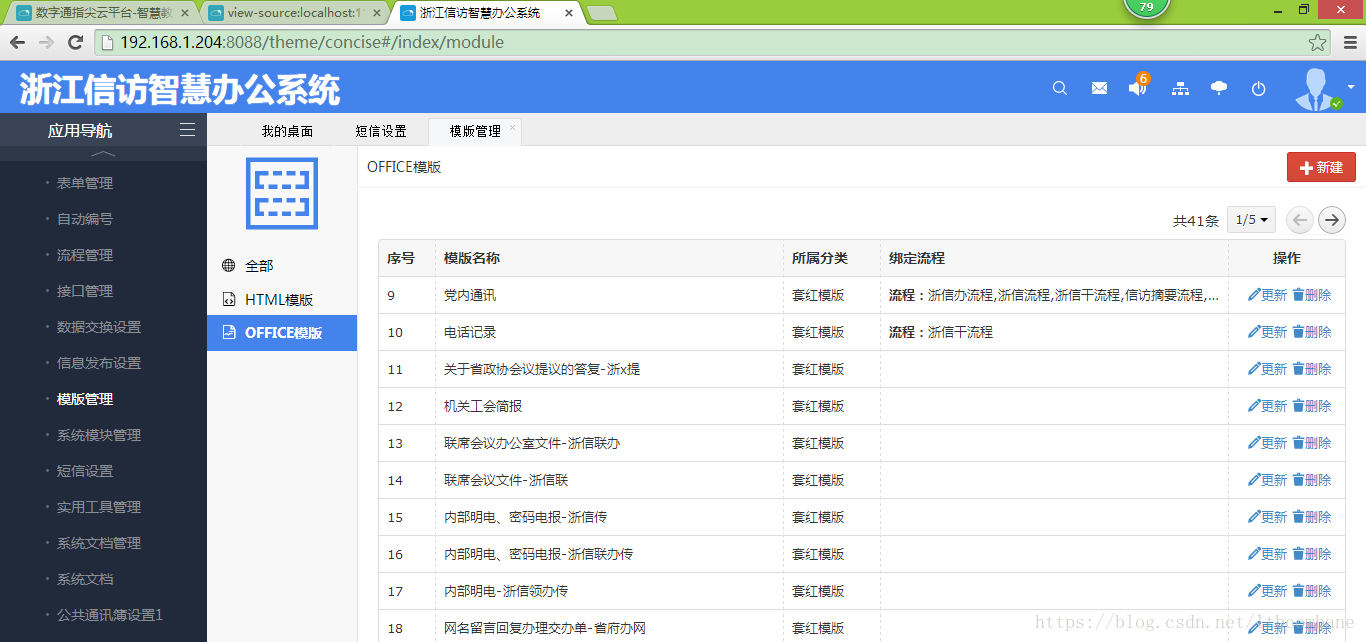Go to previous page arrow
Screen dimensions: 1366x642
tap(1299, 220)
